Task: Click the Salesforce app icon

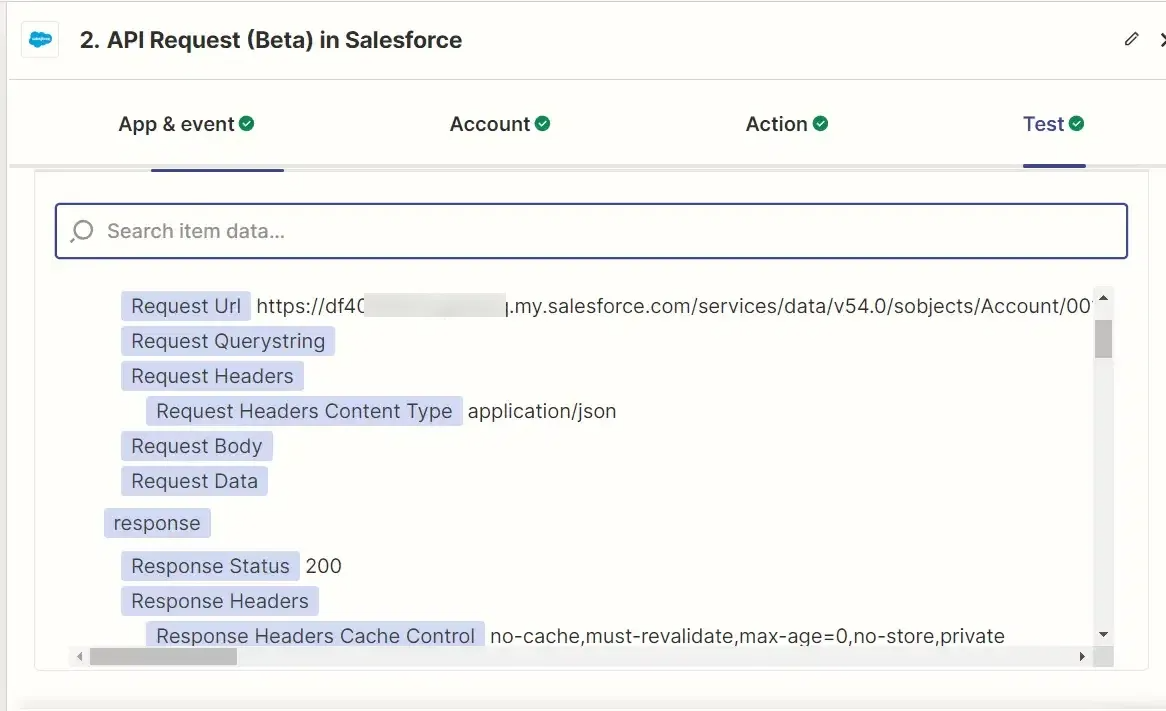Action: [40, 39]
